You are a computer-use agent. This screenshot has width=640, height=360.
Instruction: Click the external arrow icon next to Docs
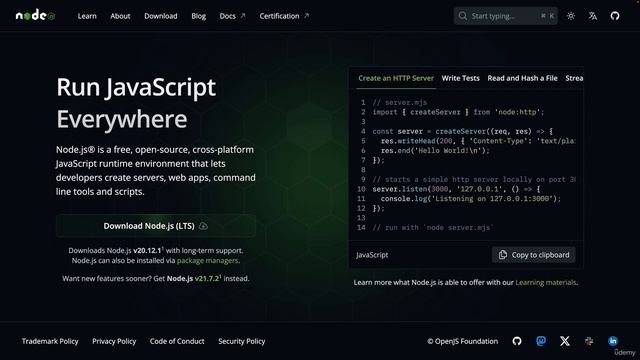coord(243,16)
